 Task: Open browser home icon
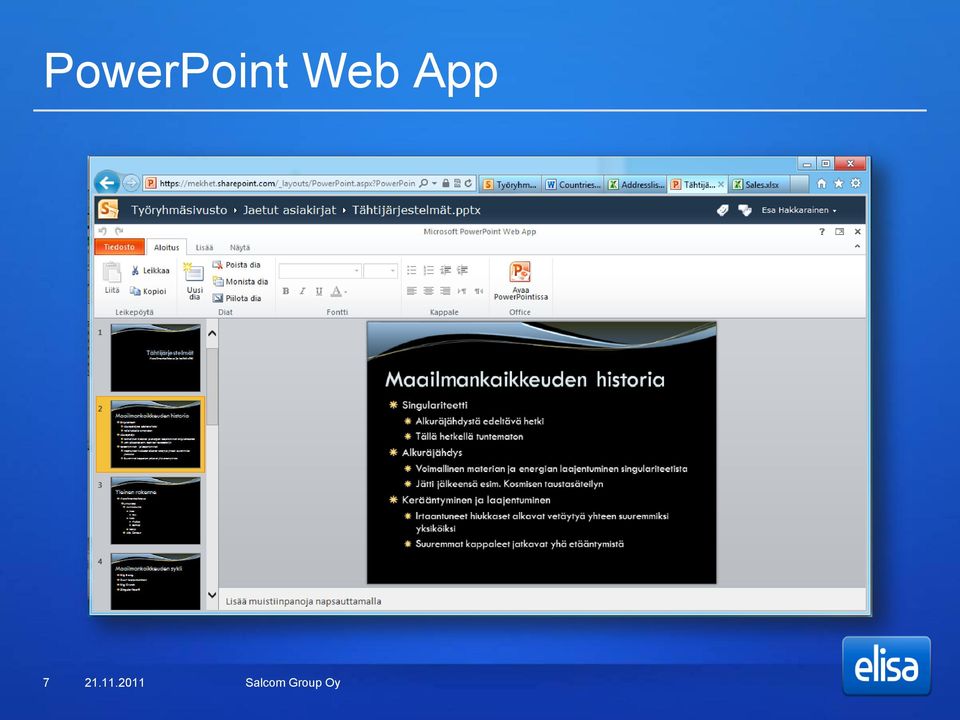[822, 184]
